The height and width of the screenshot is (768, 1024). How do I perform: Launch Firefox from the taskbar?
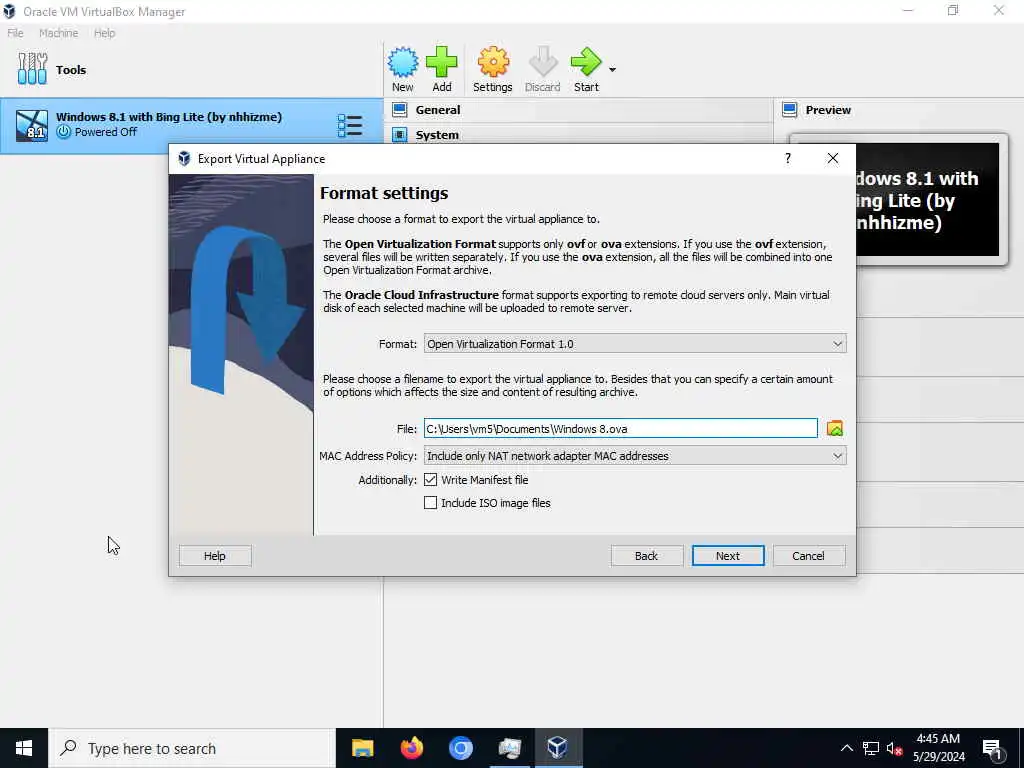click(411, 748)
